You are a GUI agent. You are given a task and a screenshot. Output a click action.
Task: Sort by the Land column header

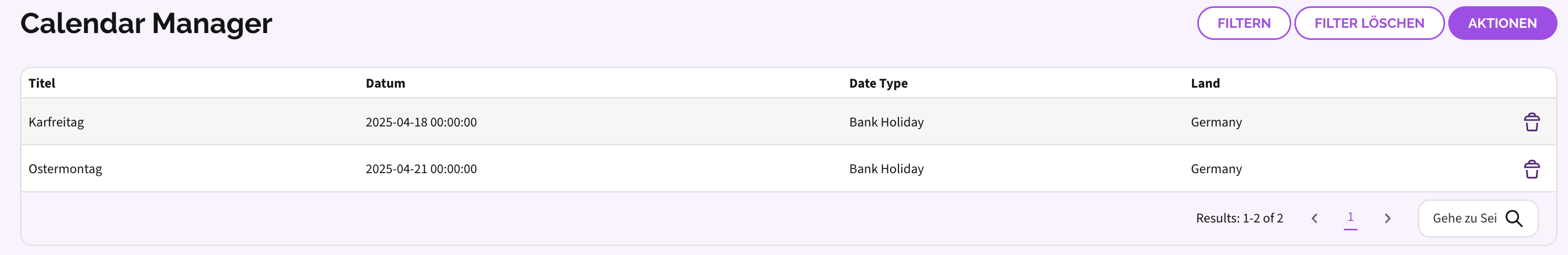tap(1205, 83)
